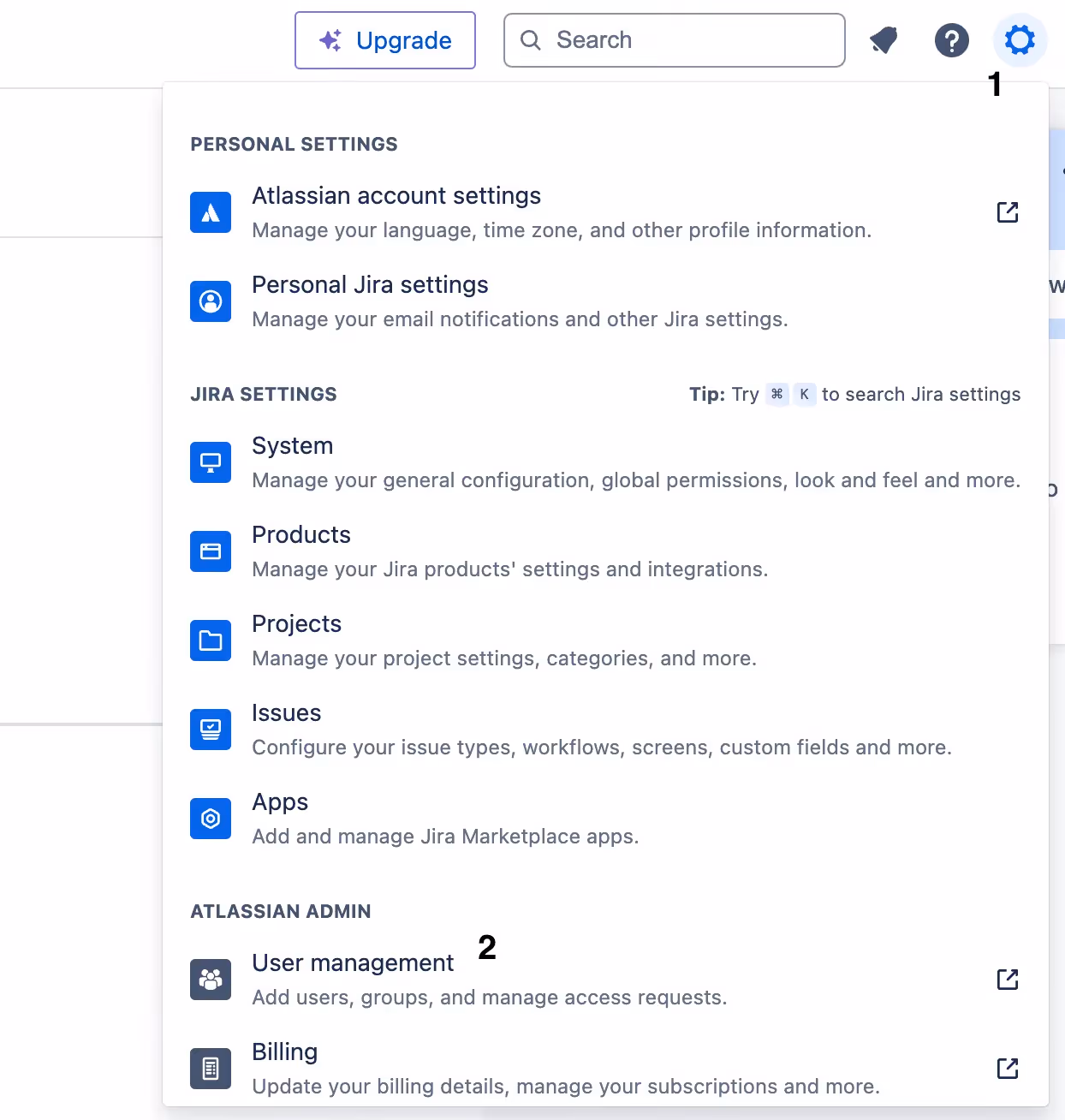
Task: Open Issues settings
Action: tap(287, 713)
